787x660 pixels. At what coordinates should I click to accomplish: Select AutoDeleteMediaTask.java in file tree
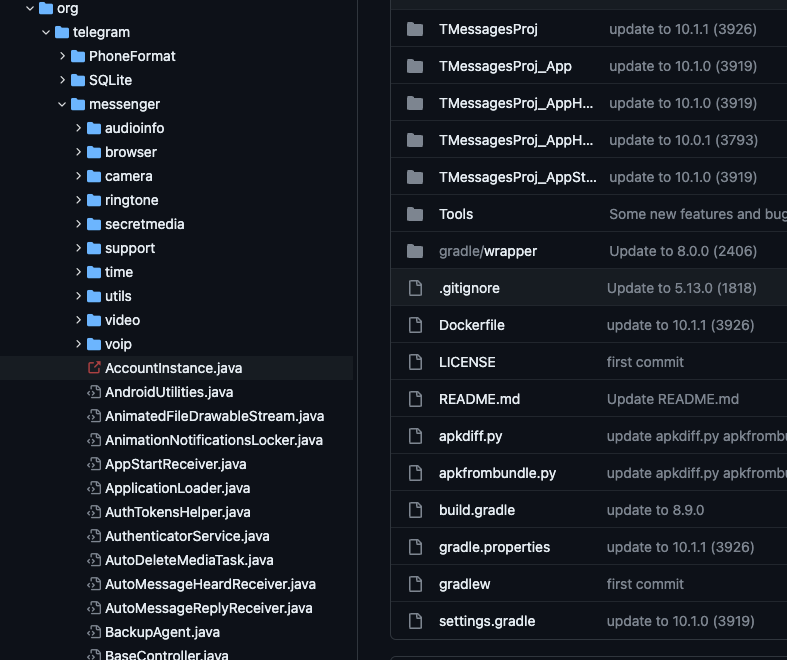point(189,560)
